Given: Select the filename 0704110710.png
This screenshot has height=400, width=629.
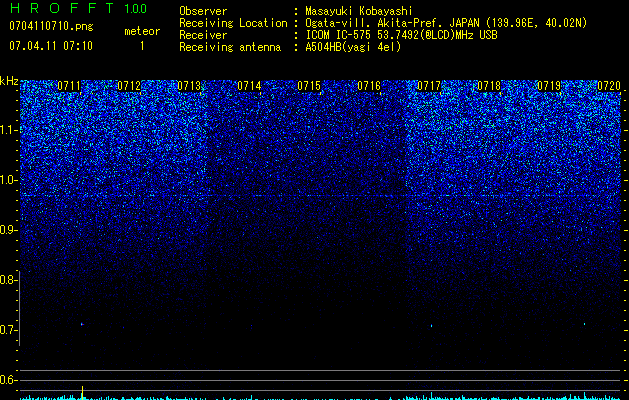Looking at the screenshot, I should (51, 26).
